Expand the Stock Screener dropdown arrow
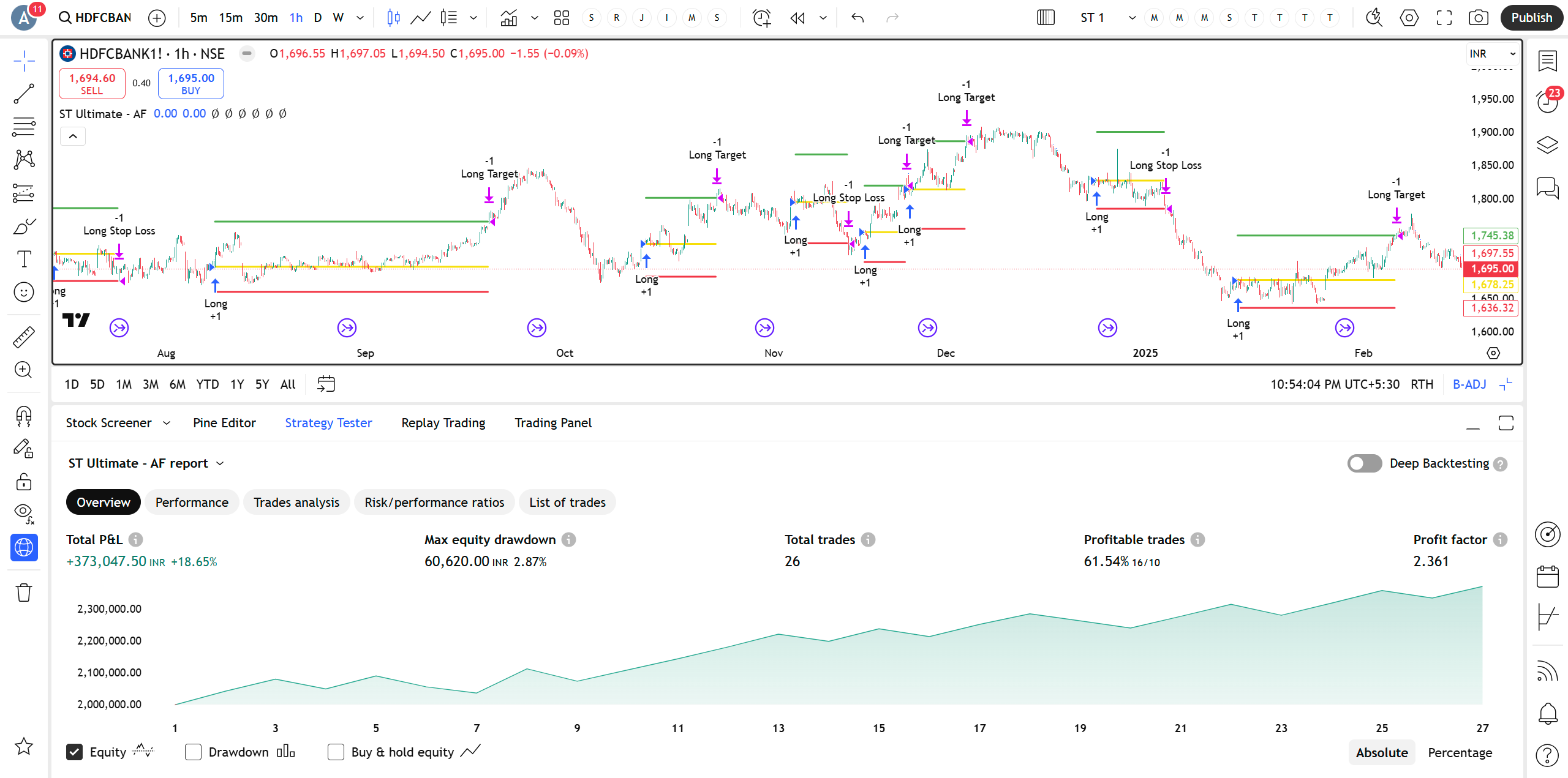The width and height of the screenshot is (1568, 778). pos(167,423)
